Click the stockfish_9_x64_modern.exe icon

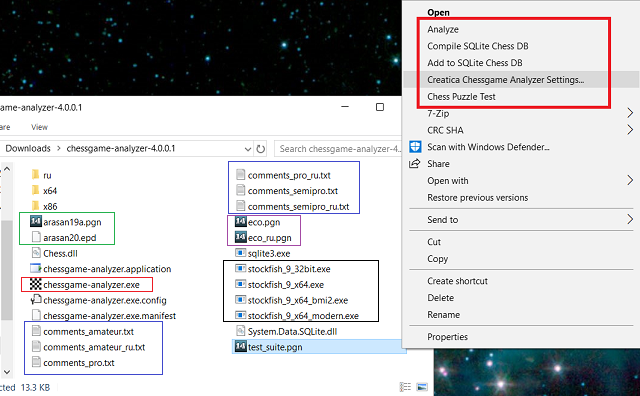241,315
